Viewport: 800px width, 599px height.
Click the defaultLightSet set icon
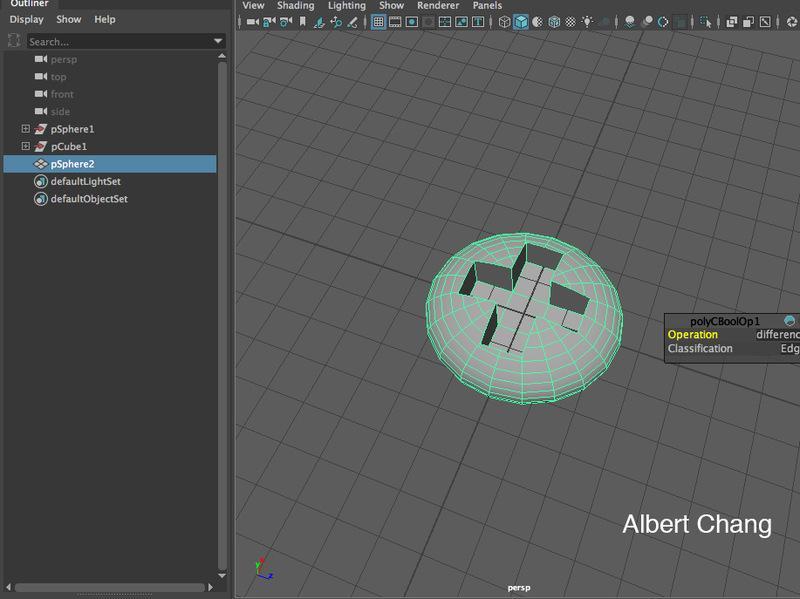pos(41,182)
